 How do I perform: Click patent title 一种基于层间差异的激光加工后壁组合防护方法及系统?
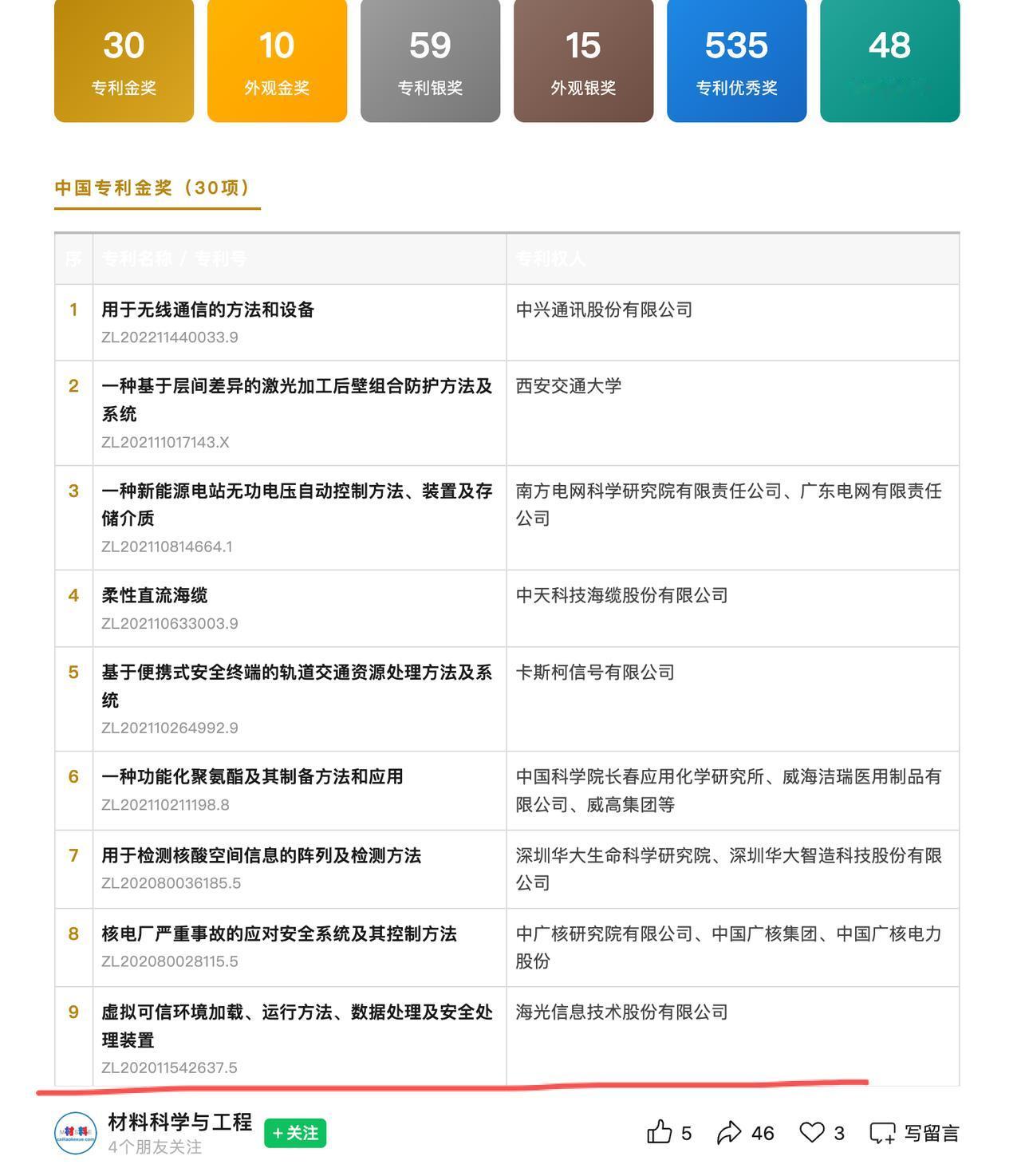[297, 400]
